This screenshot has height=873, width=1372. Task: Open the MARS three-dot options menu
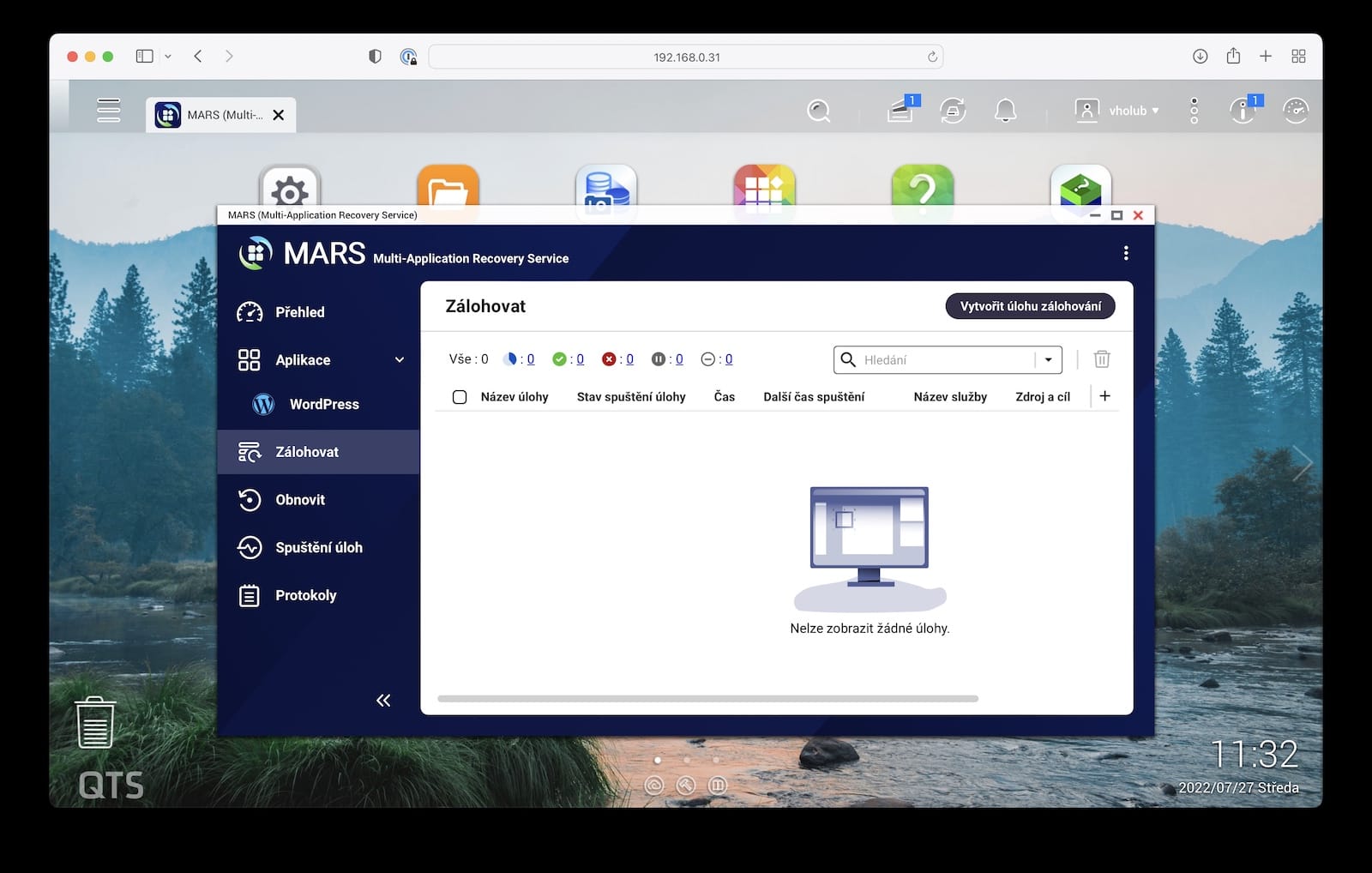pos(1126,253)
